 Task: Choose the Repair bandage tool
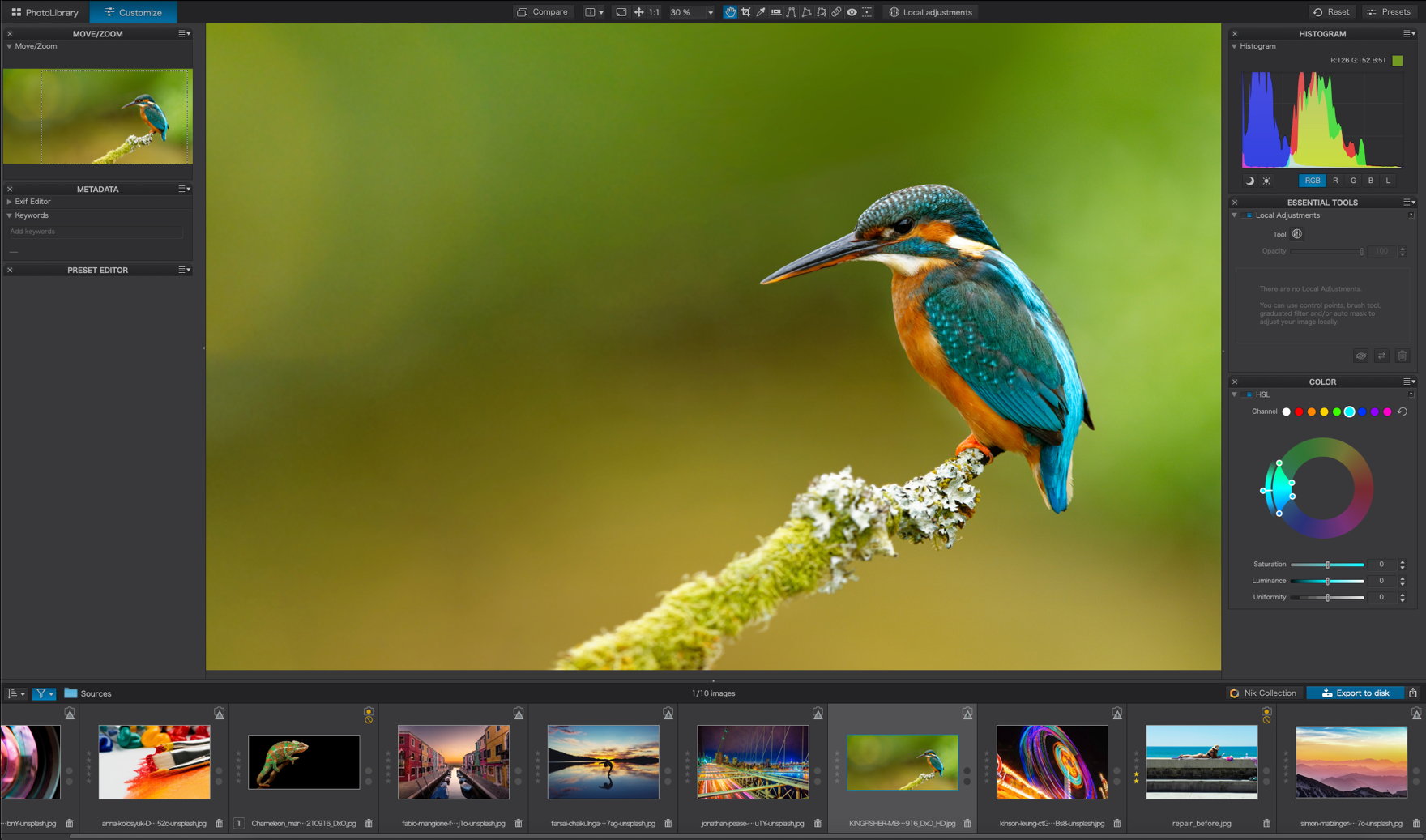pos(836,12)
